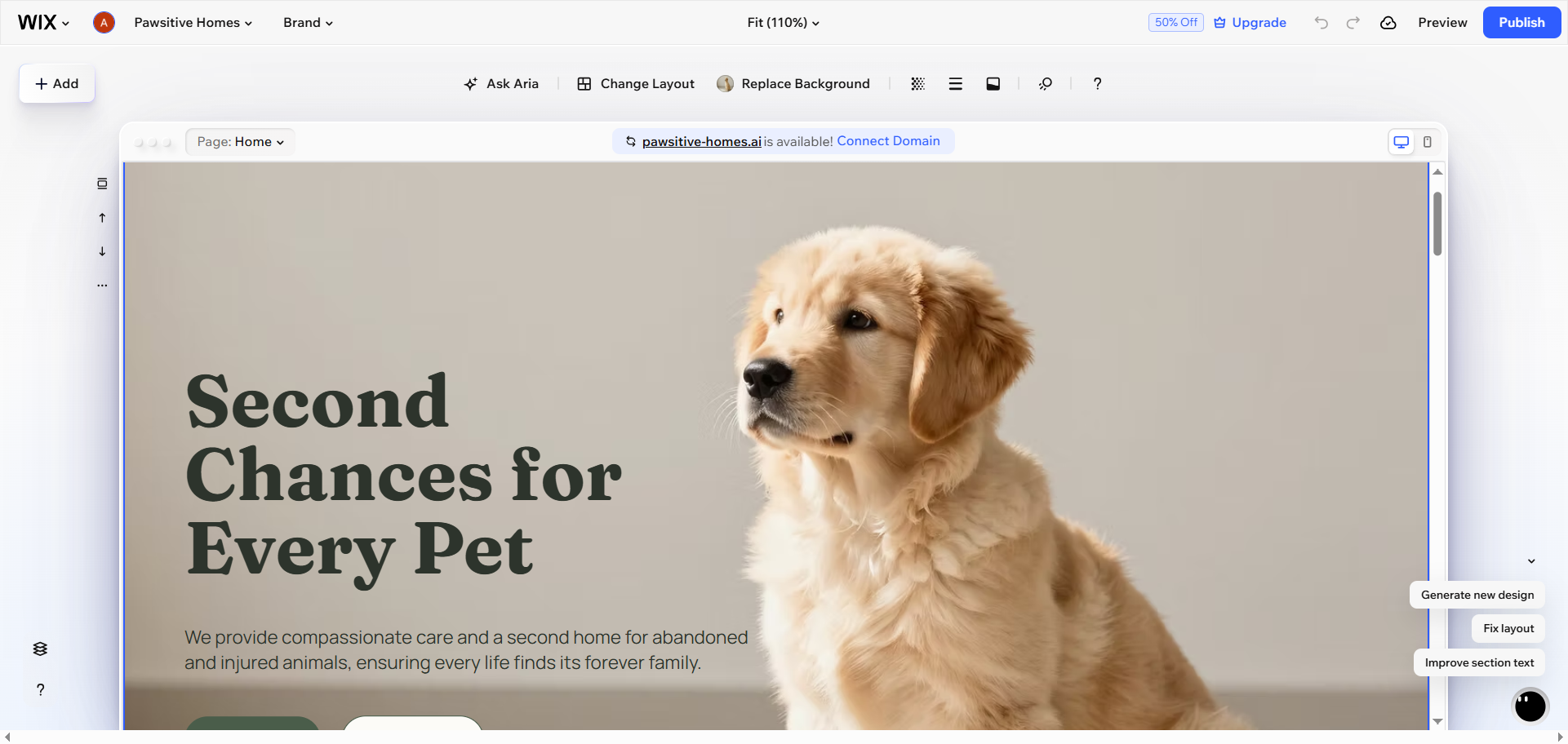Image resolution: width=1568 pixels, height=744 pixels.
Task: Click Change Layout
Action: tap(636, 83)
